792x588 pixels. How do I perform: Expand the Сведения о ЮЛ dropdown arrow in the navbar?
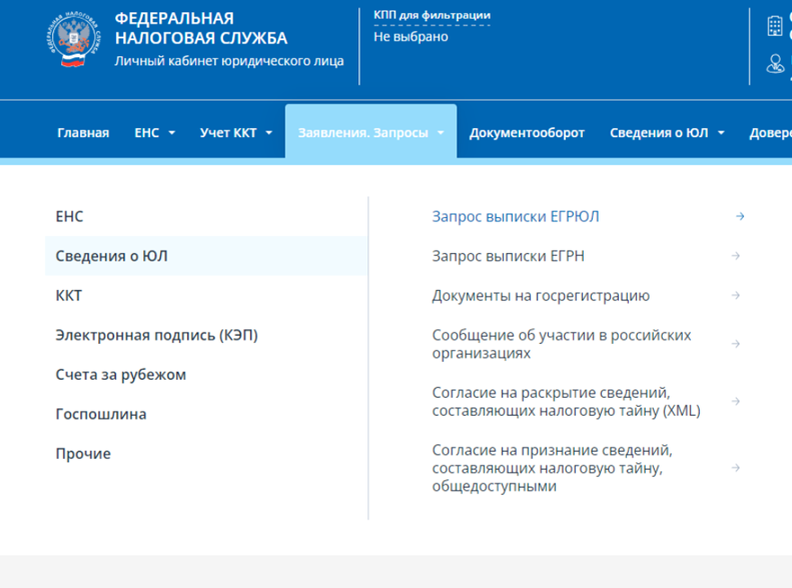tap(721, 133)
